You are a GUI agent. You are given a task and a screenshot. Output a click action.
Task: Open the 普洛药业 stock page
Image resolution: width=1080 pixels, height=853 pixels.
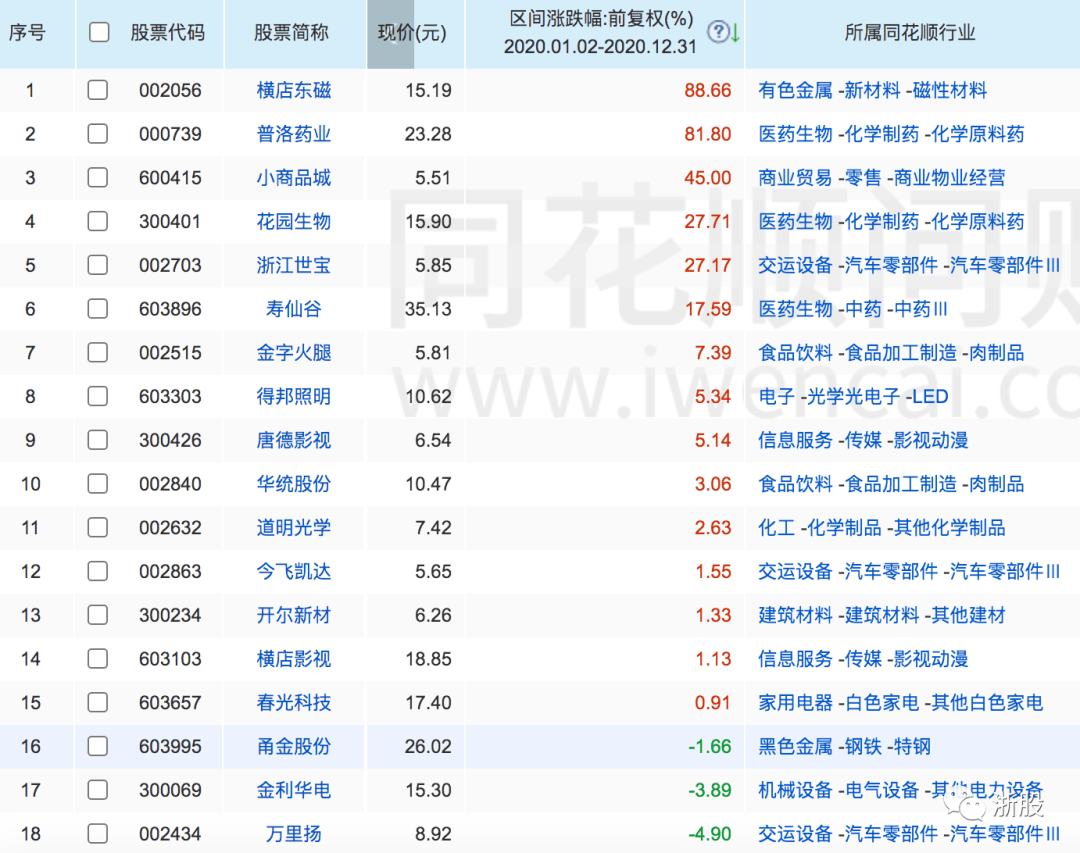(293, 134)
